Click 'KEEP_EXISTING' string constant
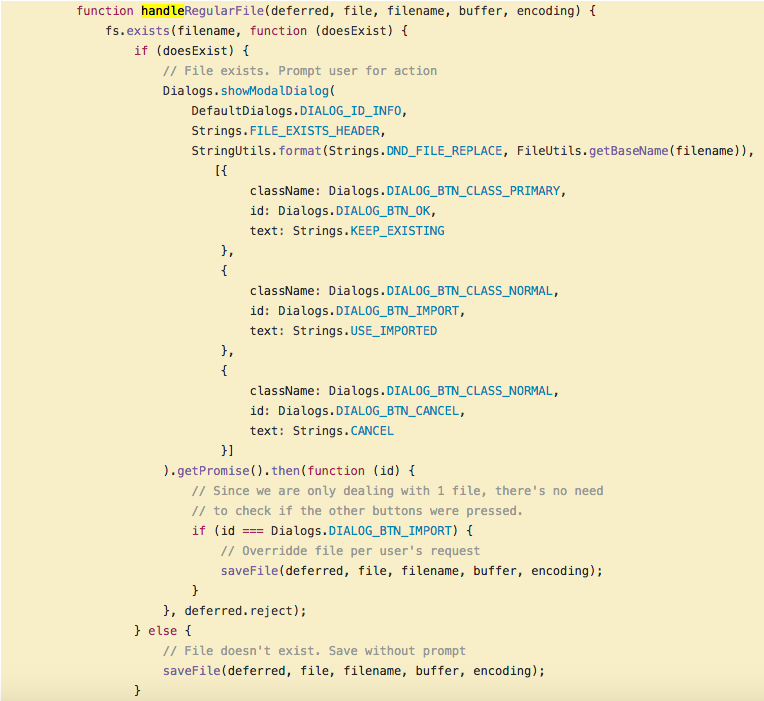This screenshot has height=701, width=764. (x=398, y=231)
